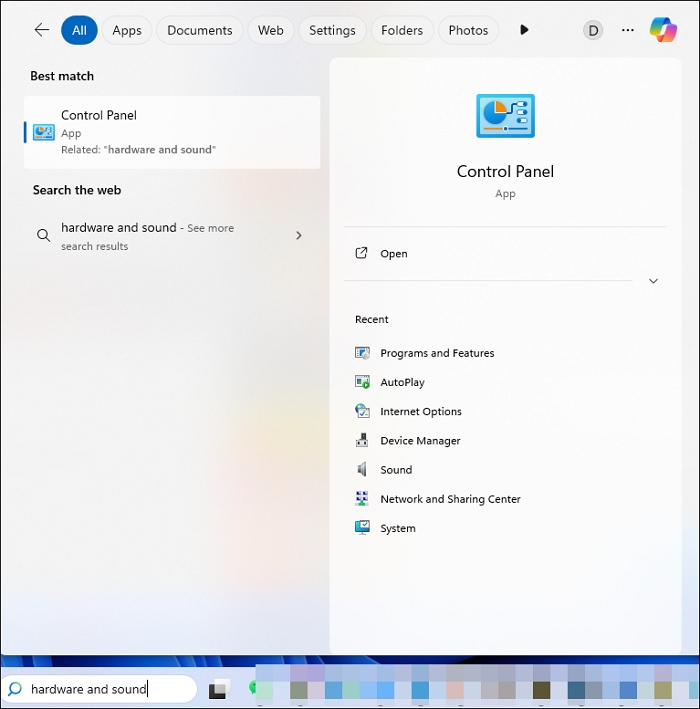Show more filter tabs with play arrow
This screenshot has width=700, height=709.
click(524, 30)
